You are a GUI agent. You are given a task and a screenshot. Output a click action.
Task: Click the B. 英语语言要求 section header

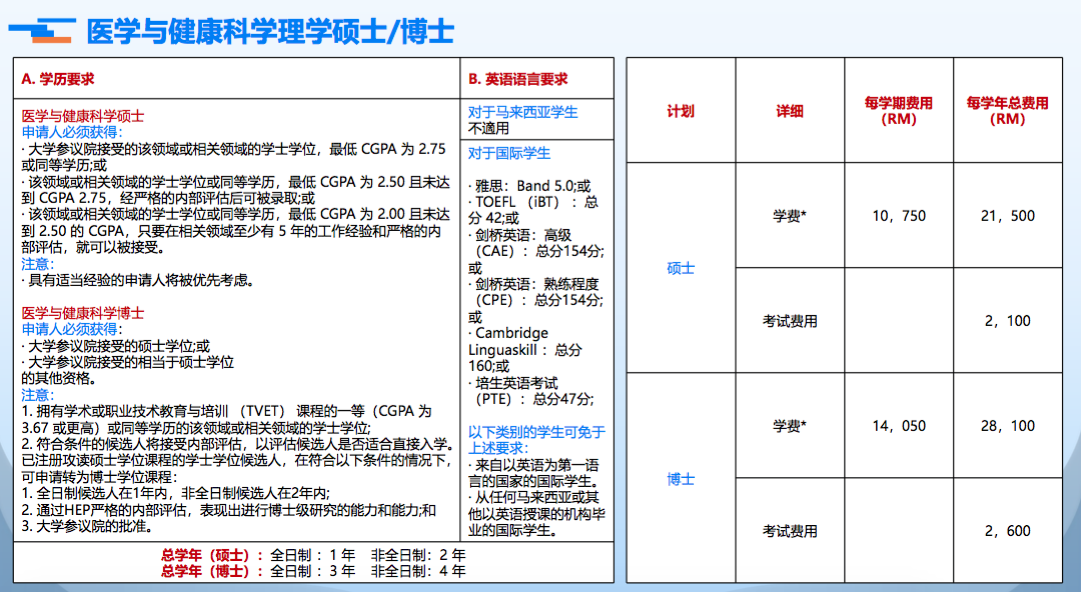[x=518, y=79]
